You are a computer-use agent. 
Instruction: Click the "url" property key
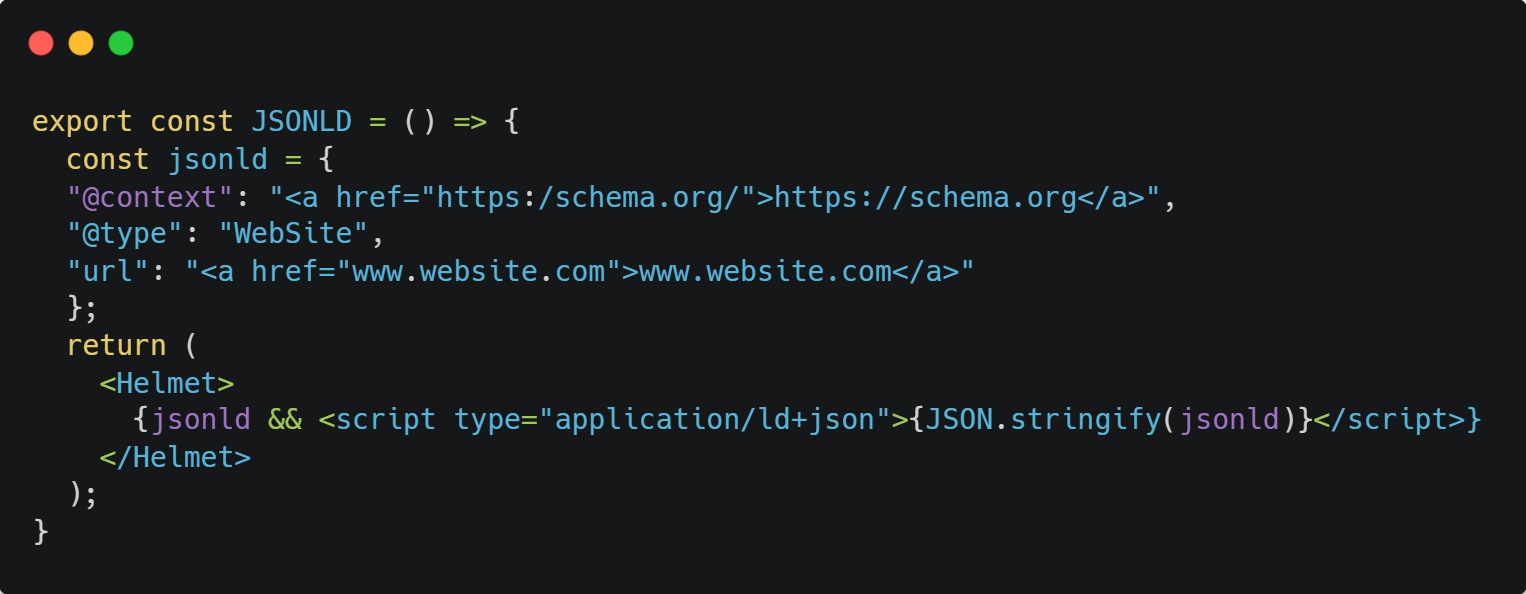[108, 271]
